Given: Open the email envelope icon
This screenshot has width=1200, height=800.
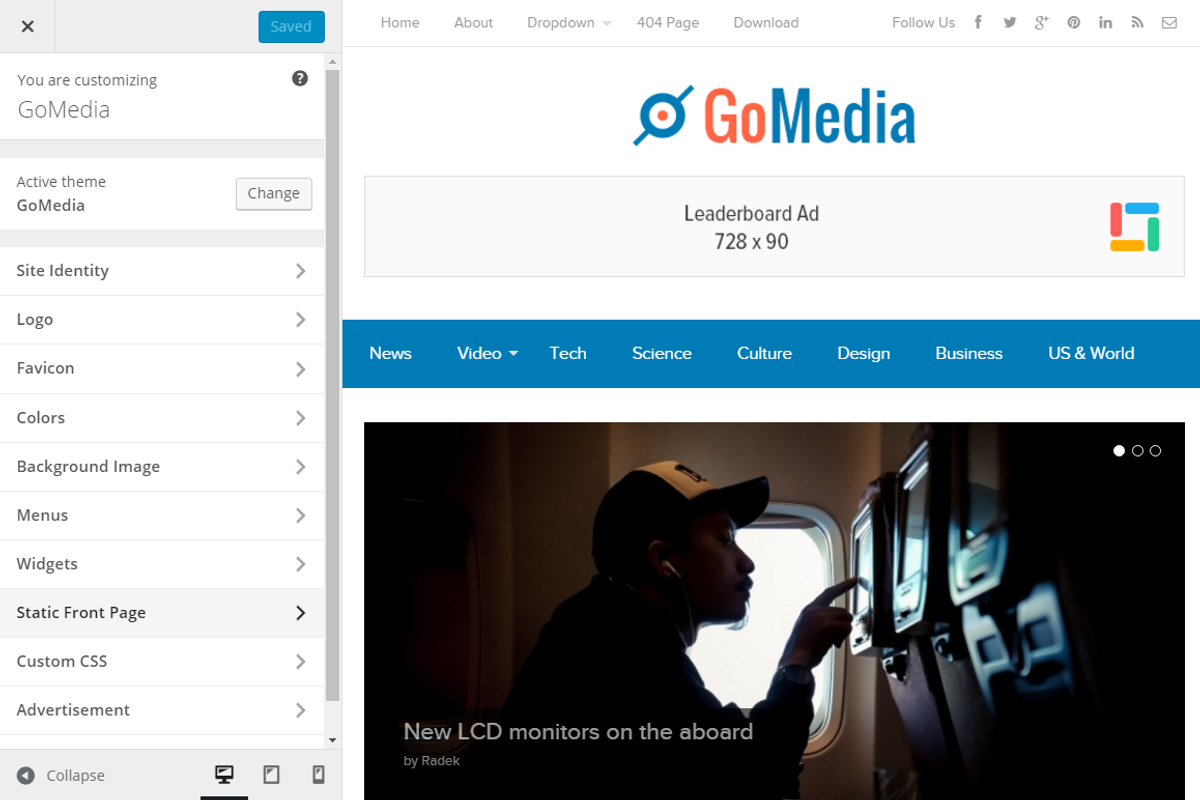Looking at the screenshot, I should 1169,22.
